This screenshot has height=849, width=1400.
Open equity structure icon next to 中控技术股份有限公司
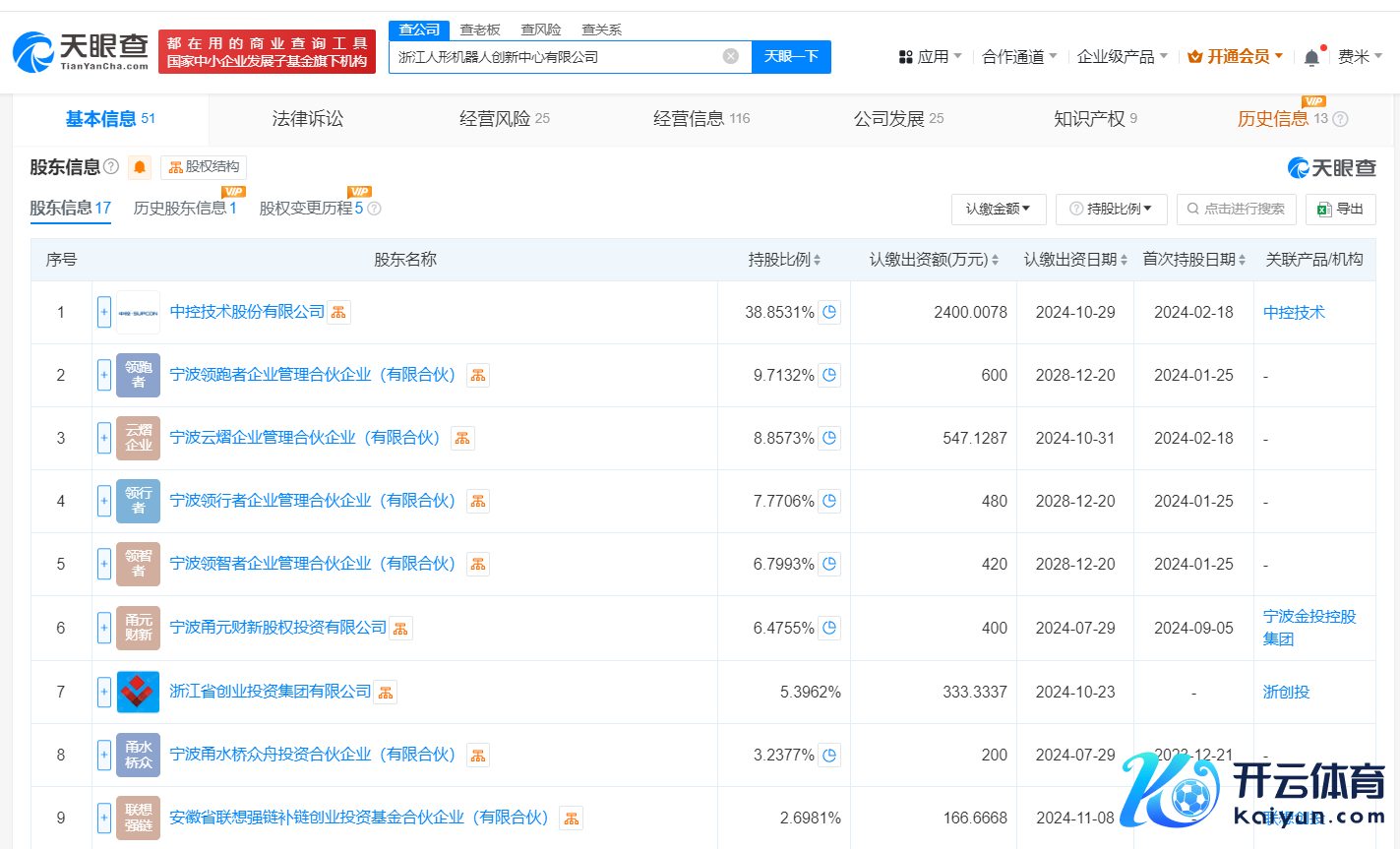338,312
